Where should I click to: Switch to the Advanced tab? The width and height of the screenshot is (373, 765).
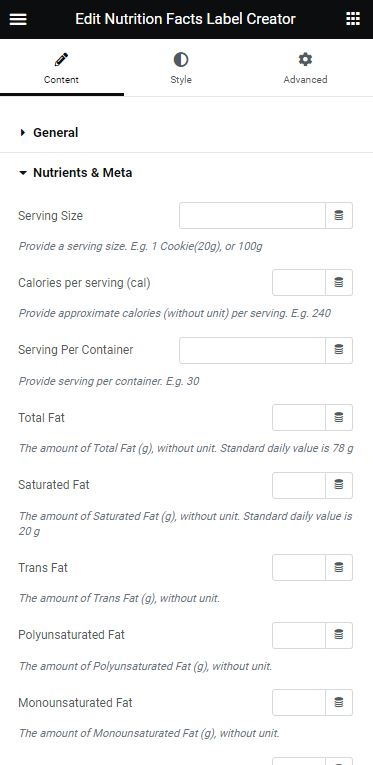click(x=305, y=68)
